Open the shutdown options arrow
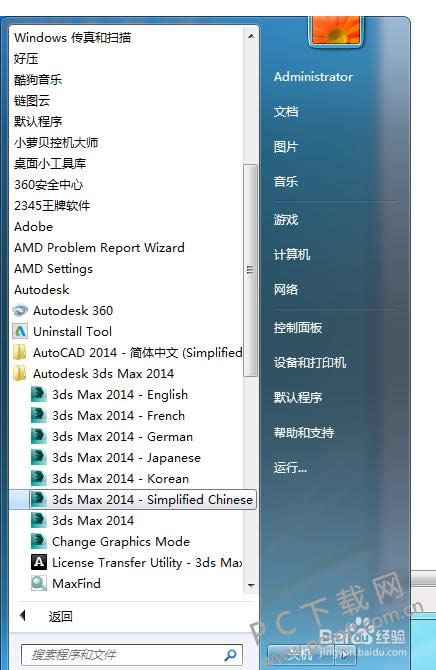The height and width of the screenshot is (670, 436). [343, 654]
